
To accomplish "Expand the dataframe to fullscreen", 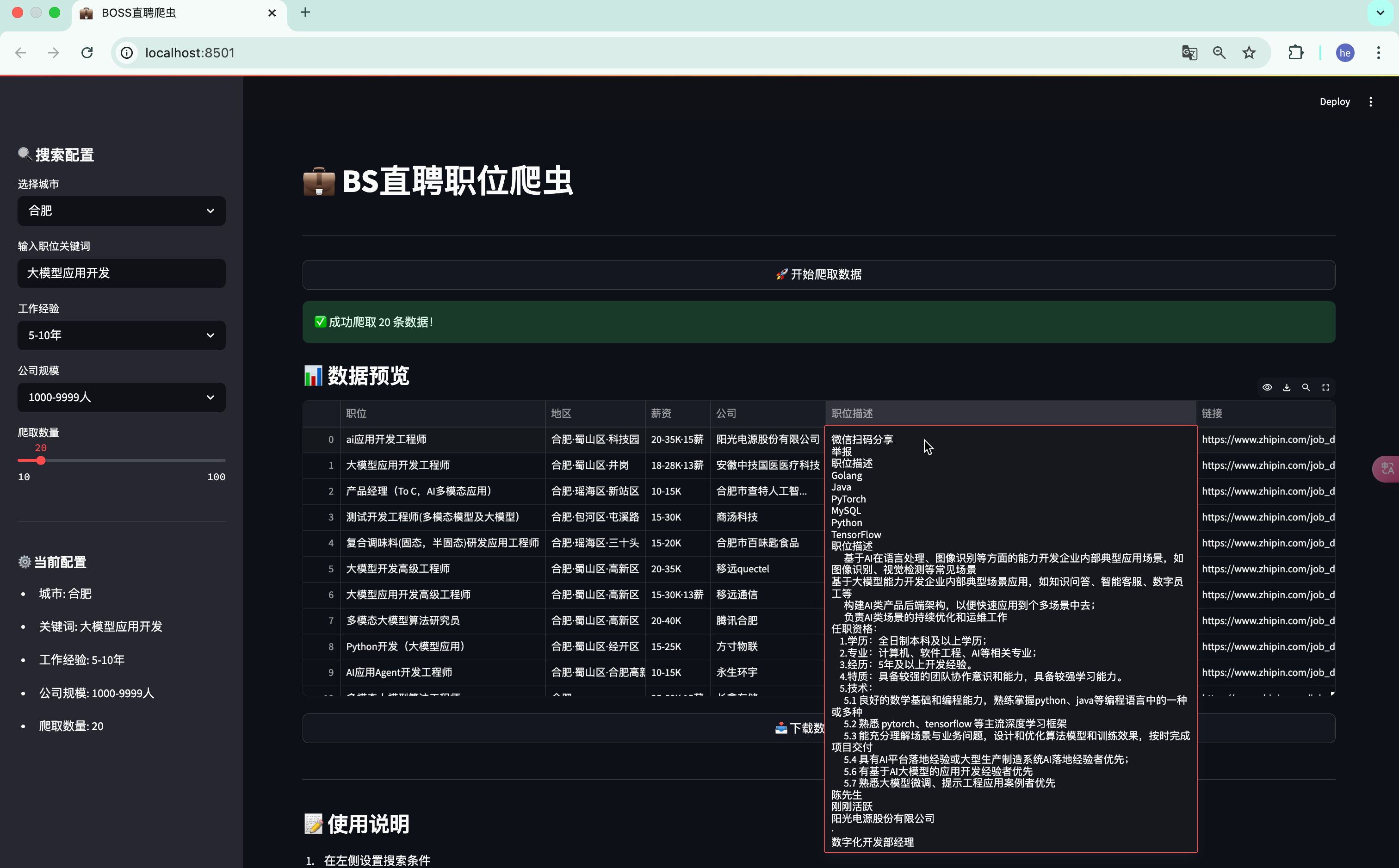I will pyautogui.click(x=1325, y=388).
